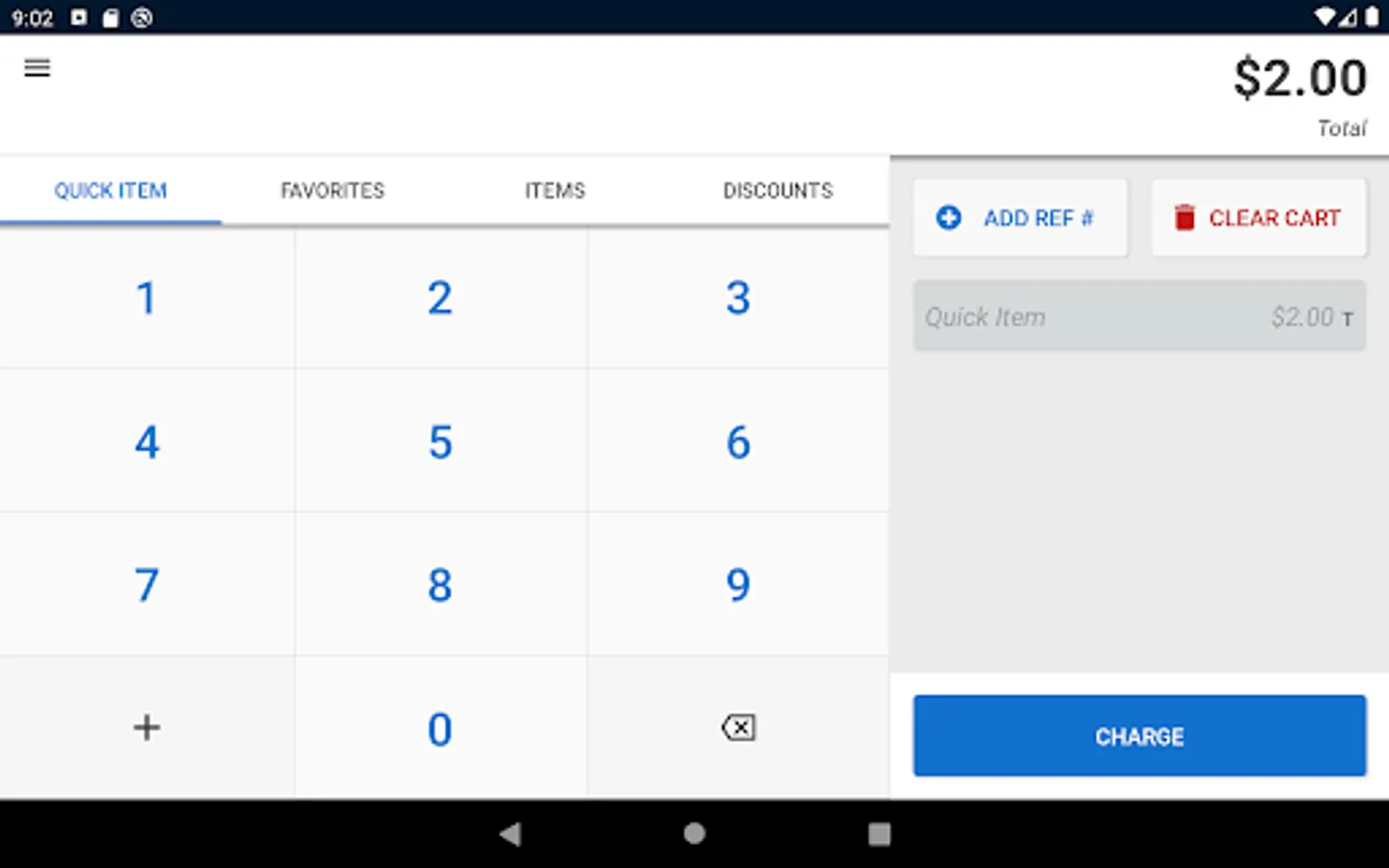Click the Total label under amount

(x=1342, y=128)
